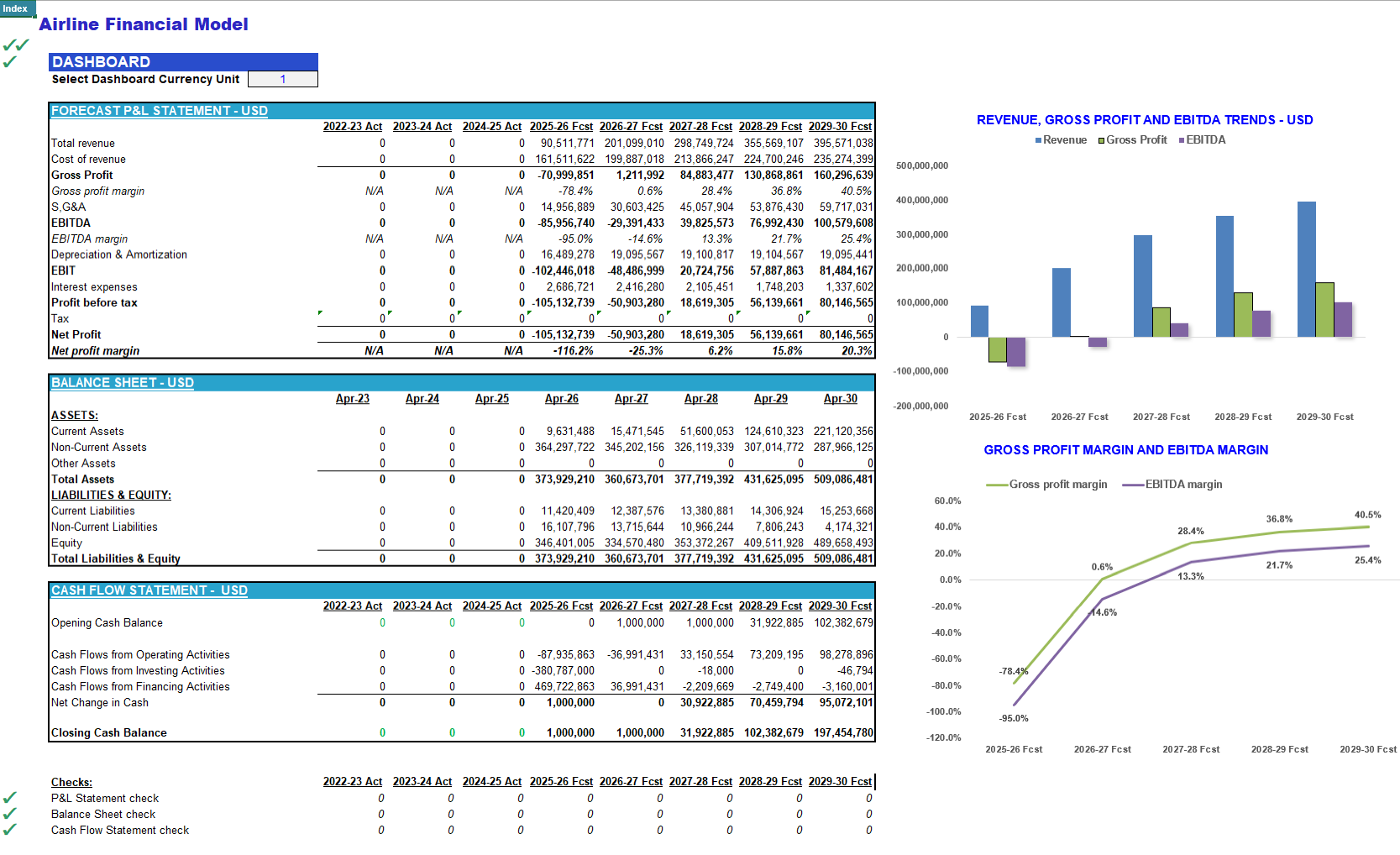The width and height of the screenshot is (1400, 855).
Task: Click the 2029-30 Fcst checks column header
Action: [840, 782]
